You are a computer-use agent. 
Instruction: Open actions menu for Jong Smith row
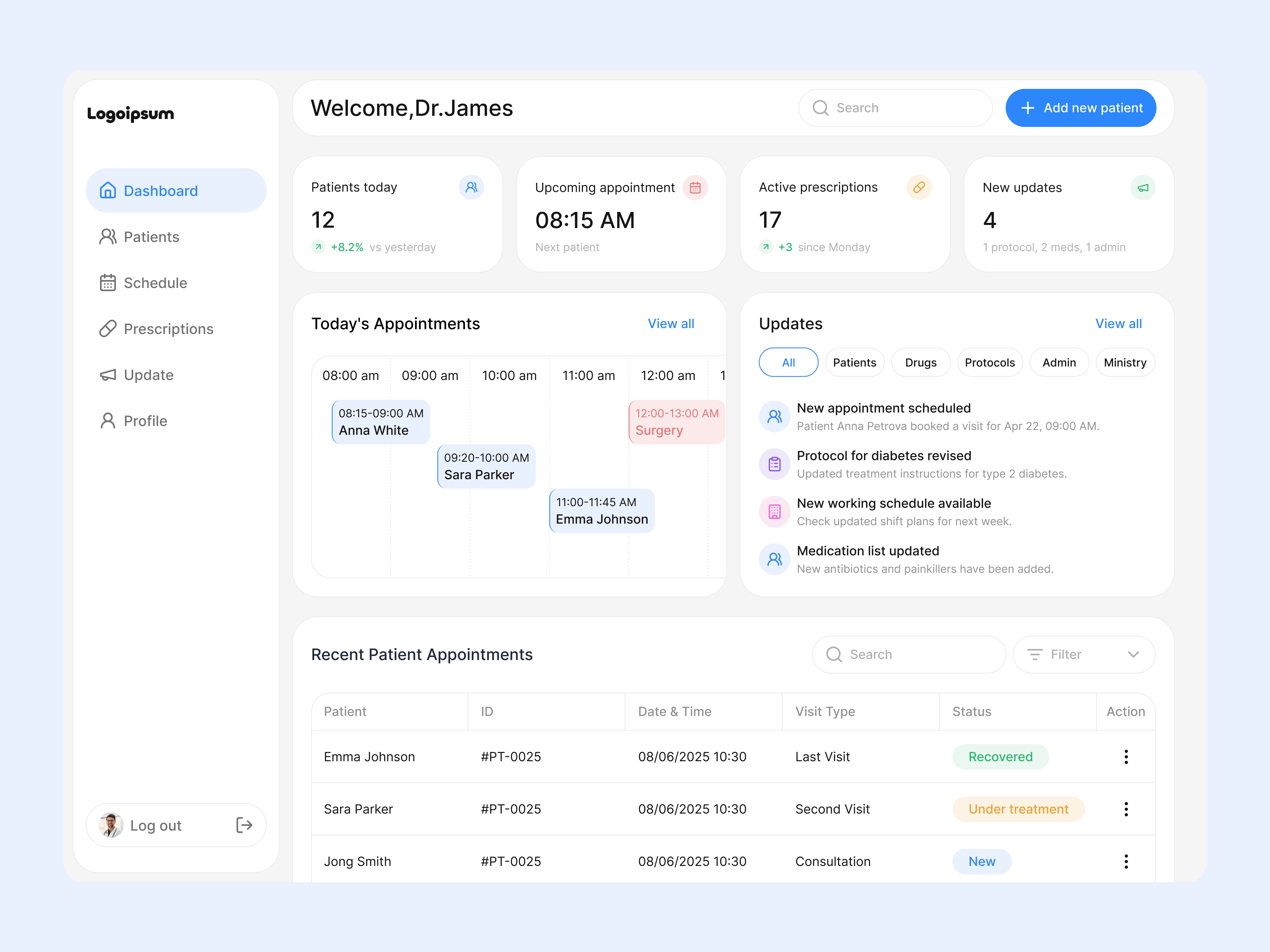click(1126, 861)
